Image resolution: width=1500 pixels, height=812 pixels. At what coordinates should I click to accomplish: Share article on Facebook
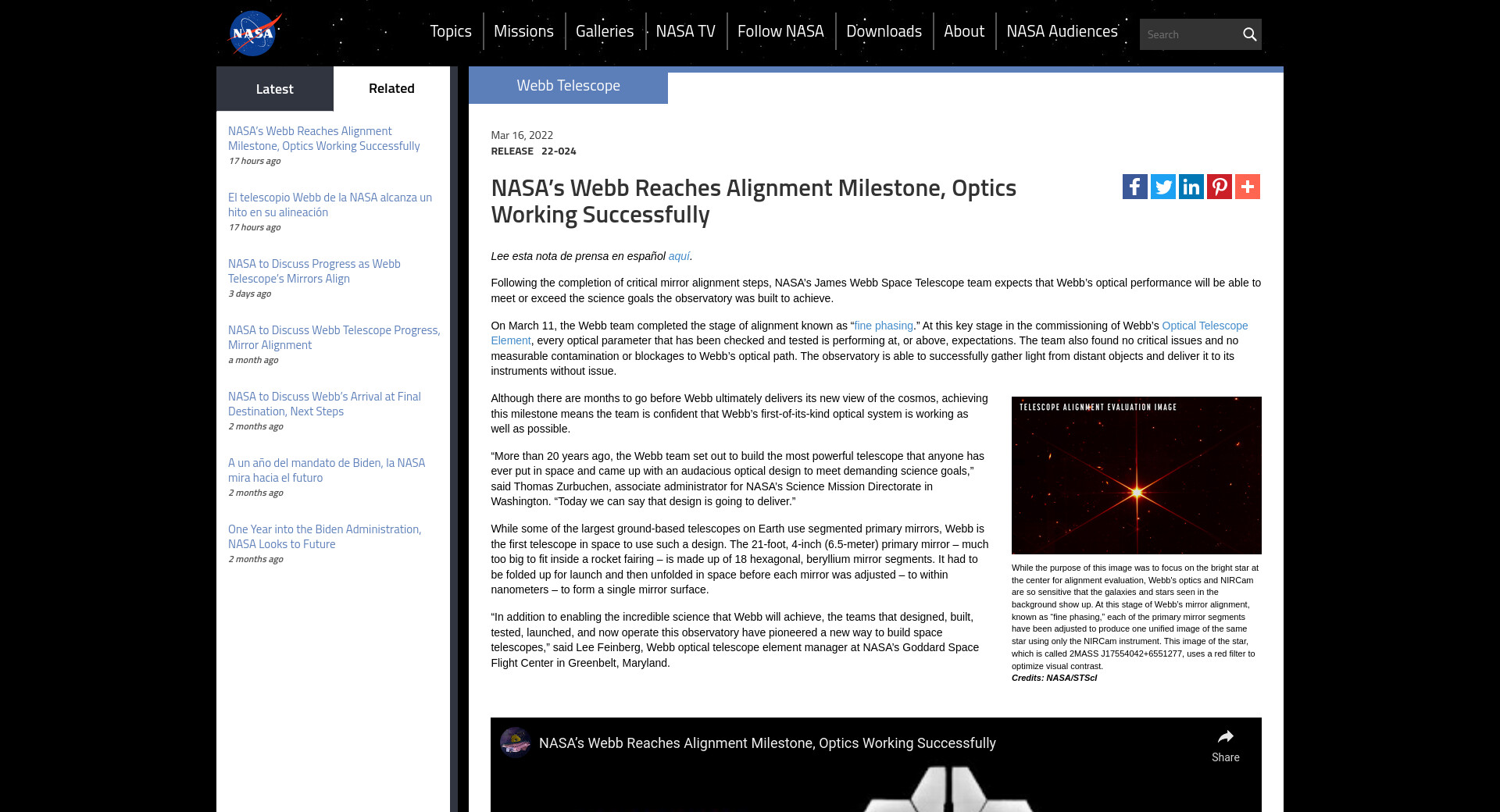[1134, 187]
